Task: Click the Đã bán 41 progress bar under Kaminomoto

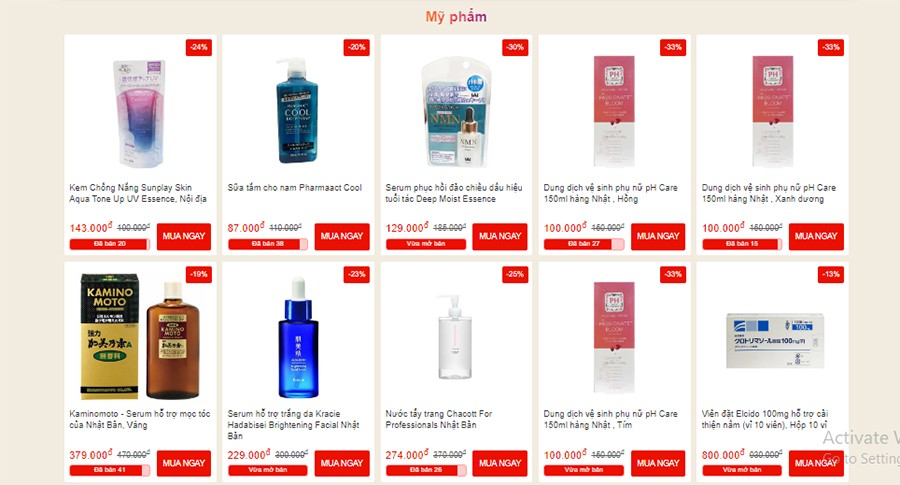Action: [x=110, y=470]
